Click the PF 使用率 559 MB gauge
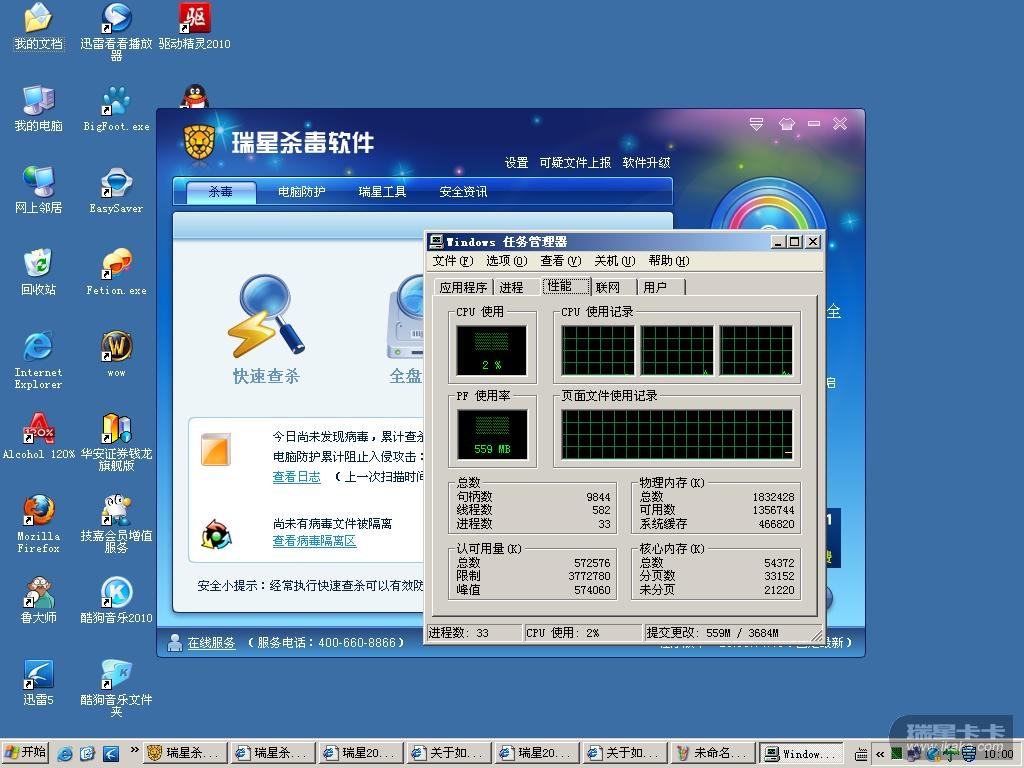 coord(492,434)
